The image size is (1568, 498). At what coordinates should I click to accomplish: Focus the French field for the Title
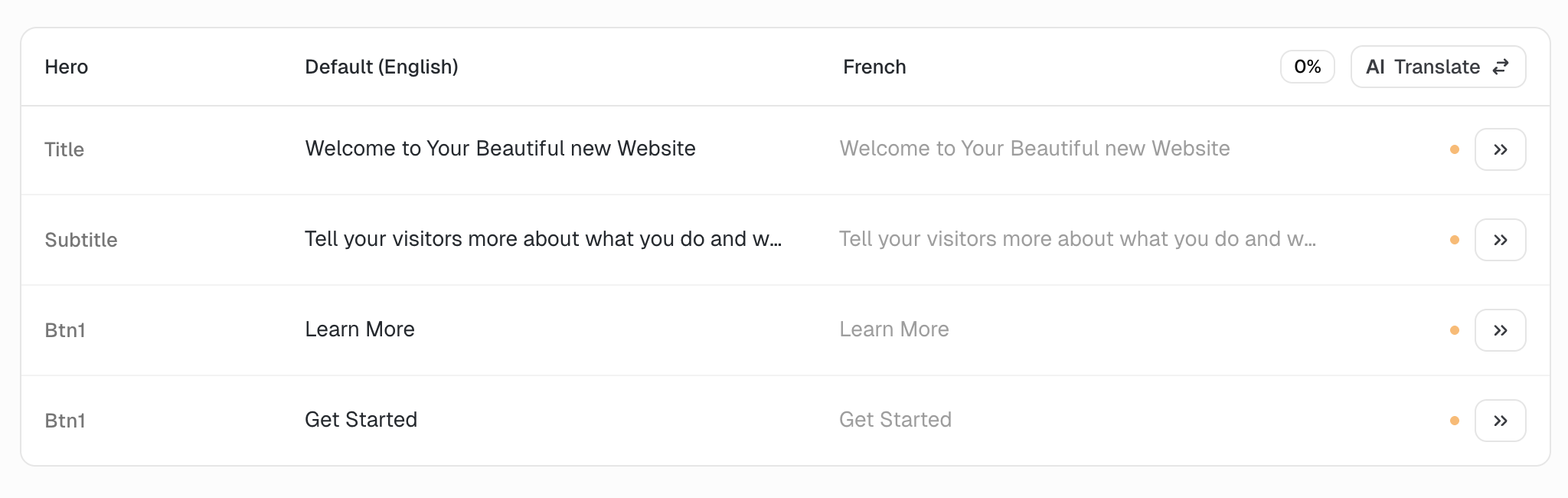[x=1034, y=149]
